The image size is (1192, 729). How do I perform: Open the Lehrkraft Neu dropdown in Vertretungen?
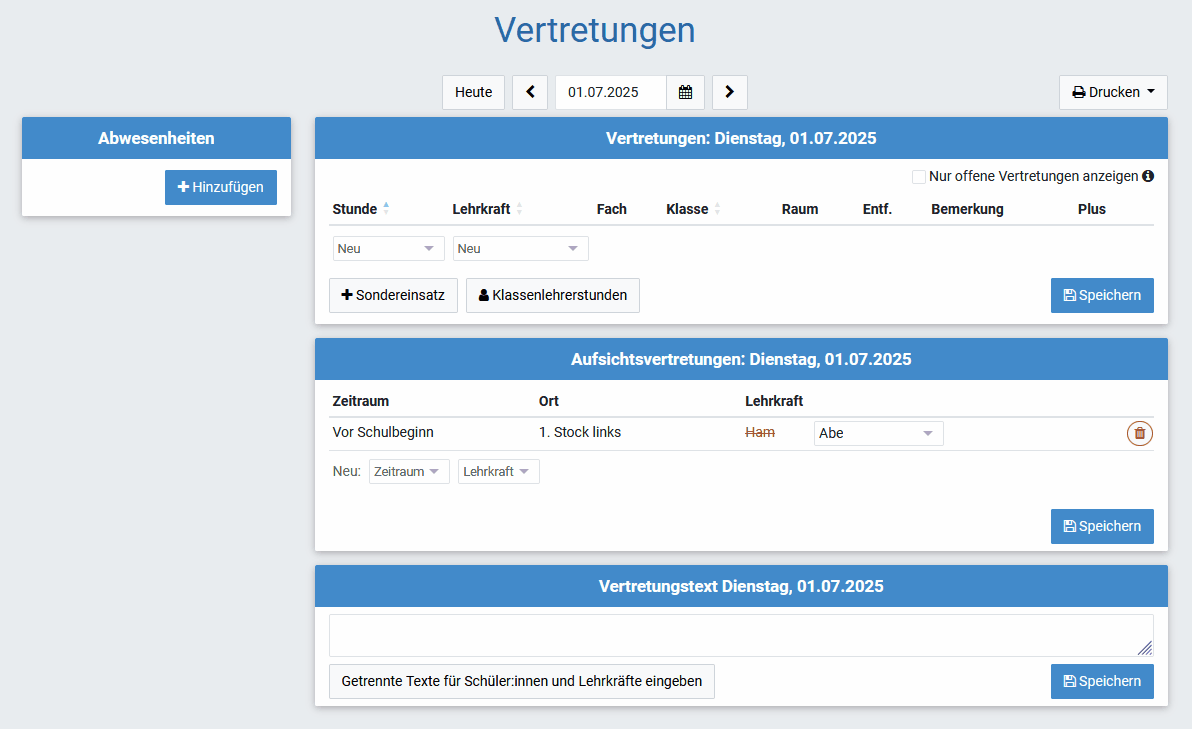coord(520,248)
